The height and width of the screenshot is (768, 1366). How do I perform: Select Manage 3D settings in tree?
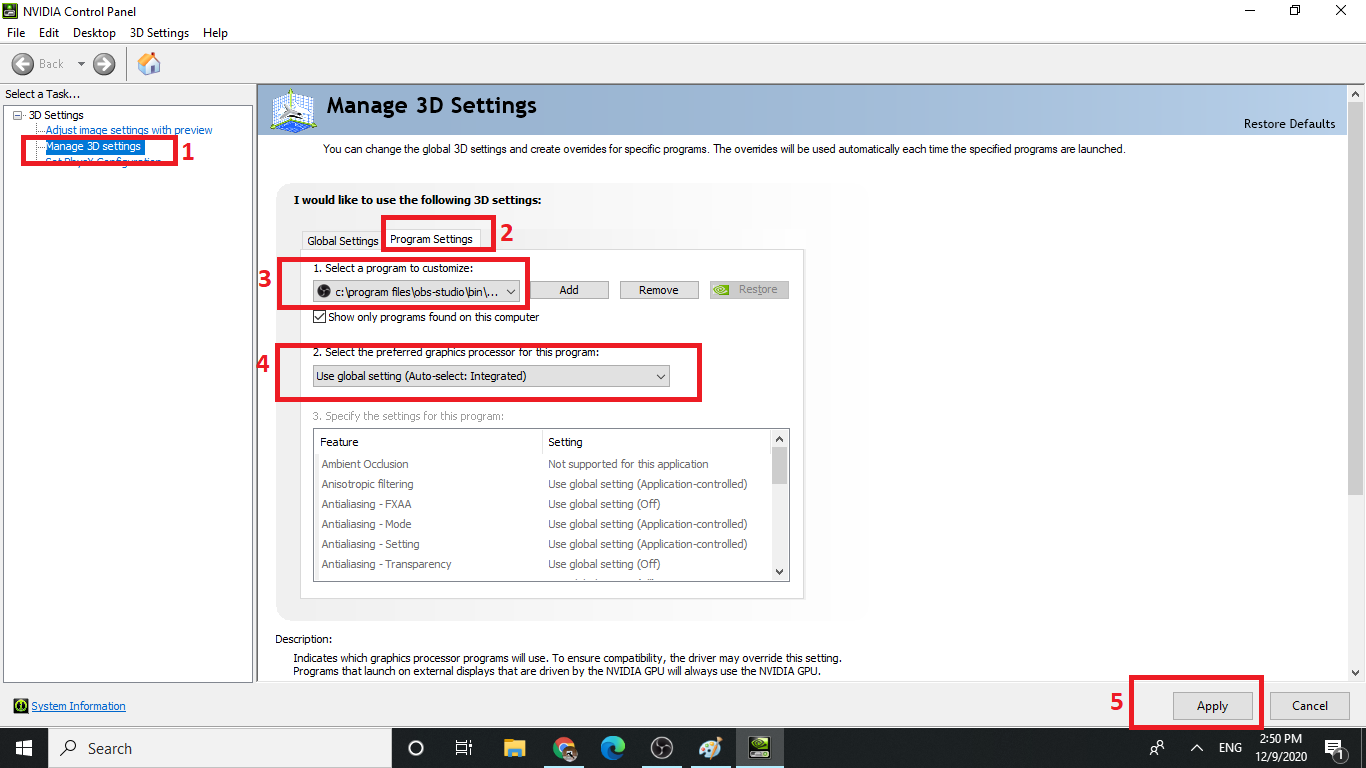(x=94, y=146)
